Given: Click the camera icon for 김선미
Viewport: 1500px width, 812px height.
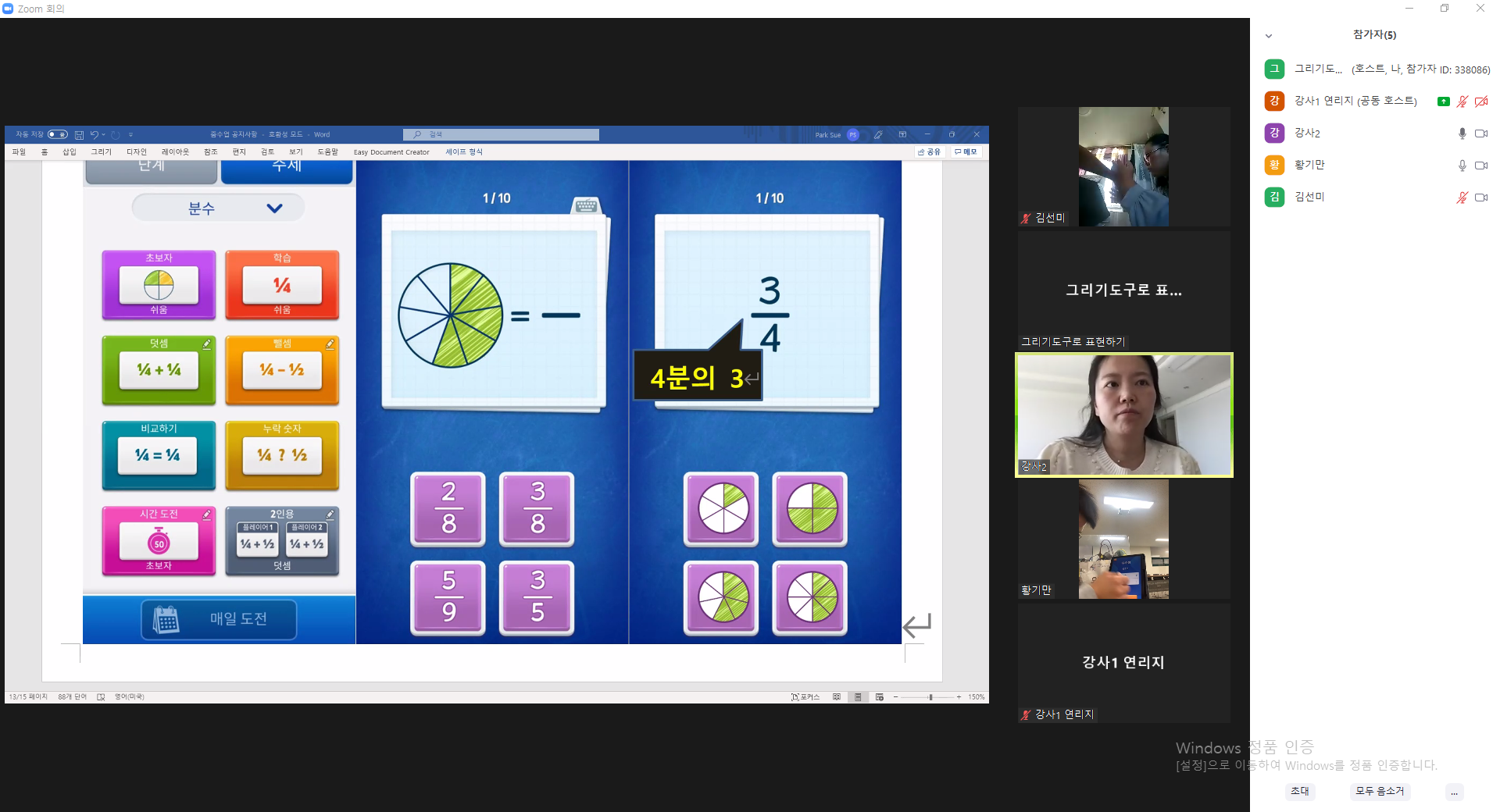Looking at the screenshot, I should pyautogui.click(x=1480, y=198).
